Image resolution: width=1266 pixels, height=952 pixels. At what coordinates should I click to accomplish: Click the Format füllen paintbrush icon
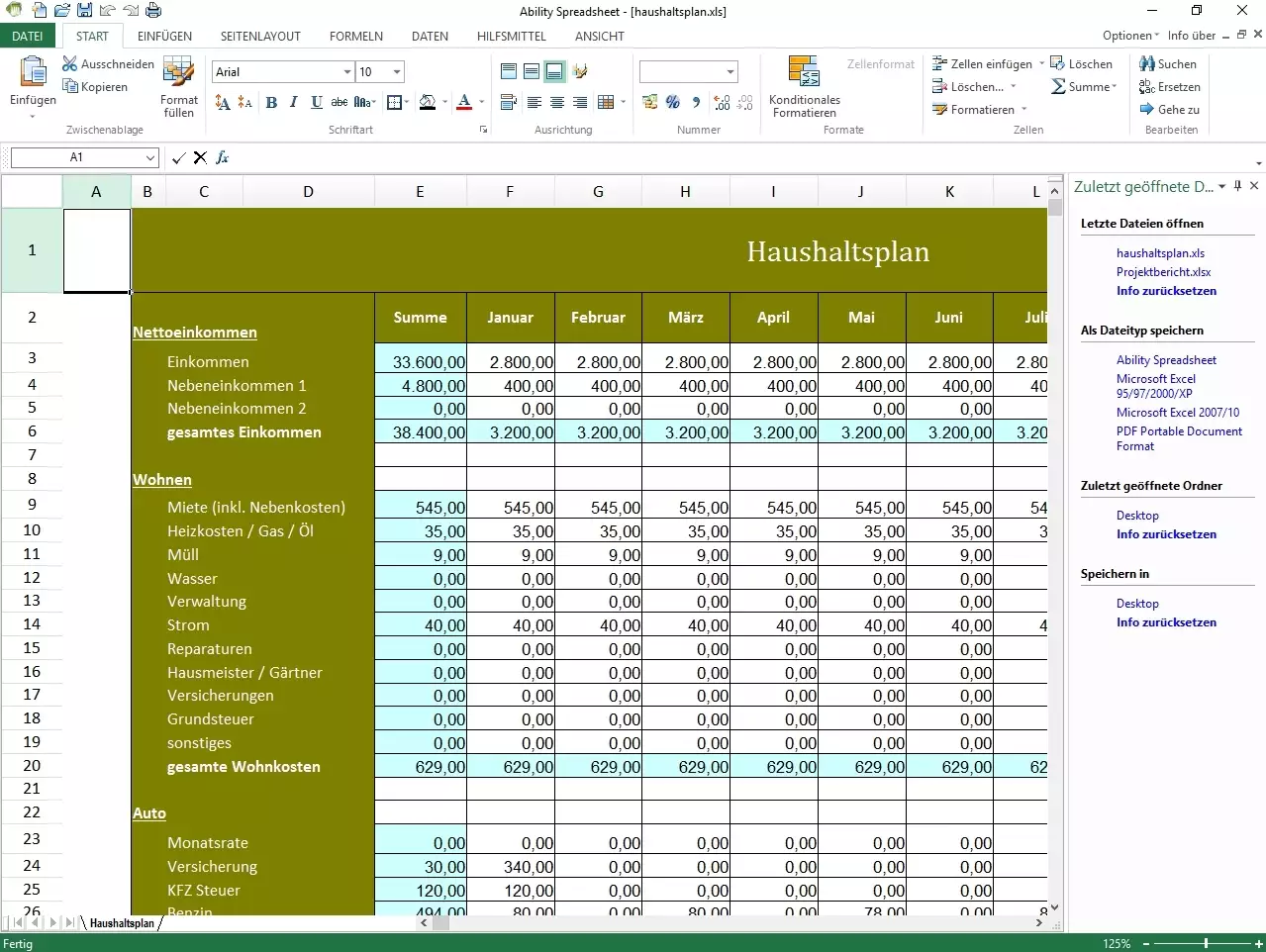pos(178,72)
